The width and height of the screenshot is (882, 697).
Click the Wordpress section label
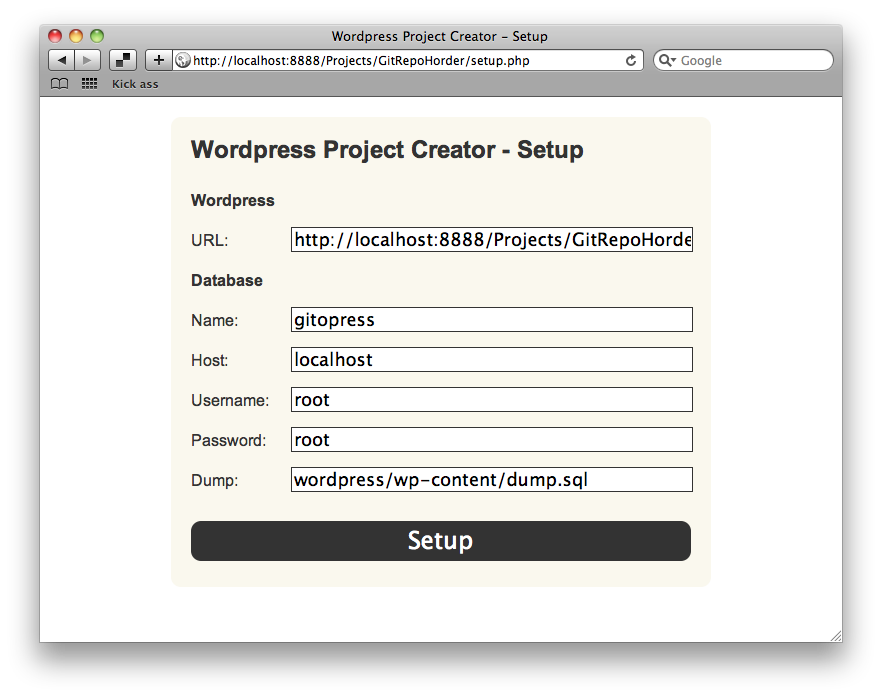[x=233, y=200]
